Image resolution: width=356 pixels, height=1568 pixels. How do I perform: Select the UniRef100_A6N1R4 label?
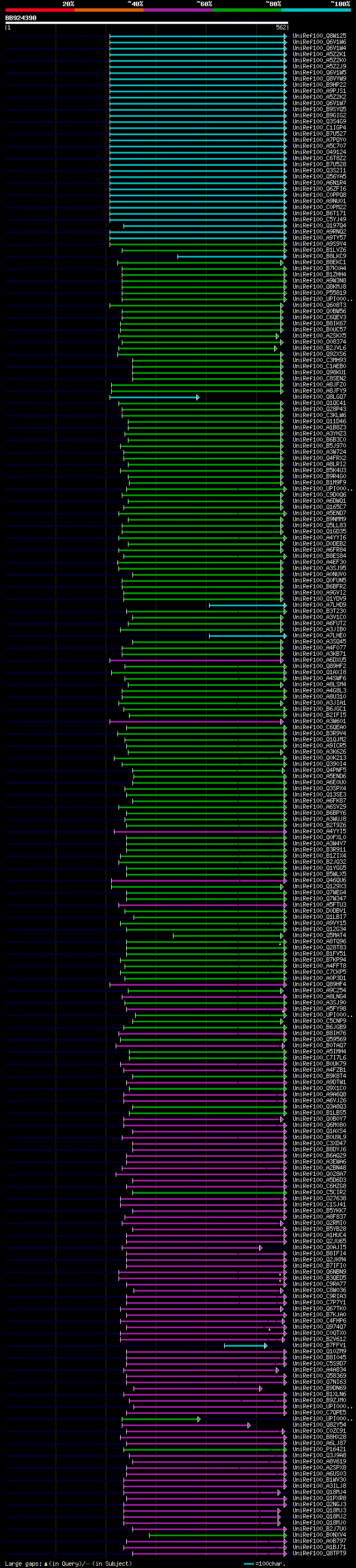click(319, 182)
